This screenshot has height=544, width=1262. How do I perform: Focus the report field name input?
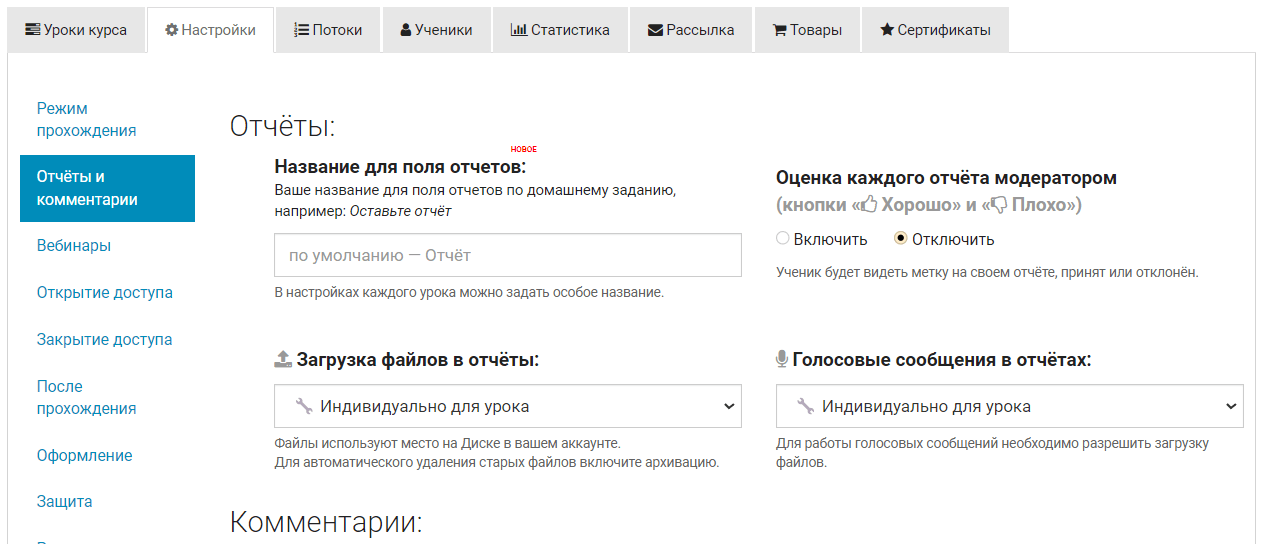click(508, 255)
